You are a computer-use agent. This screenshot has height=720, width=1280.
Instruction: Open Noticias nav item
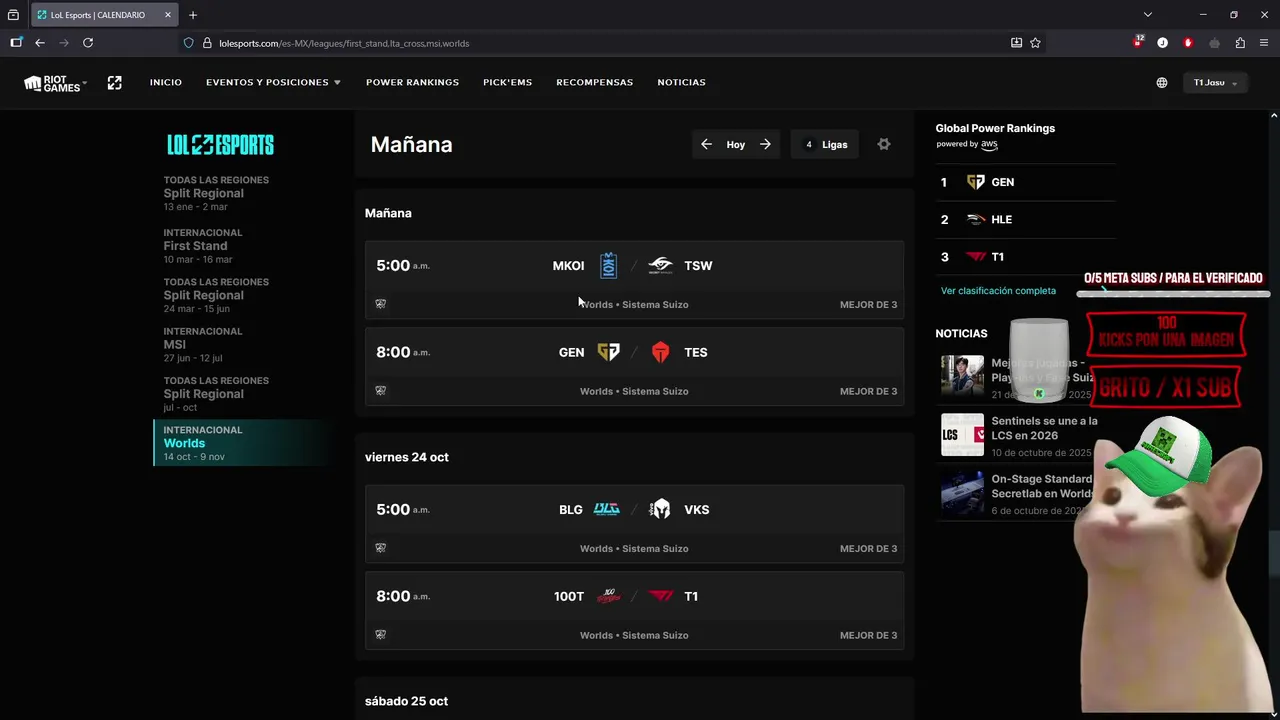(681, 82)
